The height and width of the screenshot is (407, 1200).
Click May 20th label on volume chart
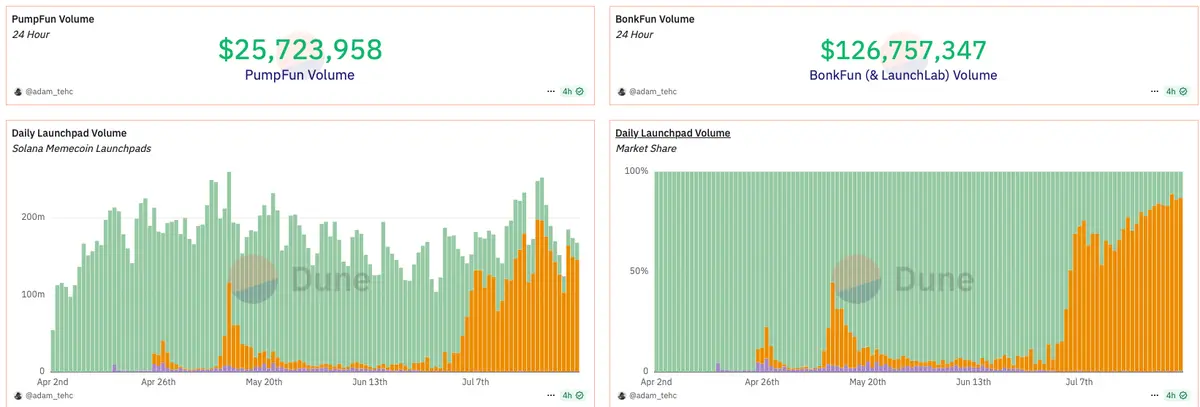264,381
